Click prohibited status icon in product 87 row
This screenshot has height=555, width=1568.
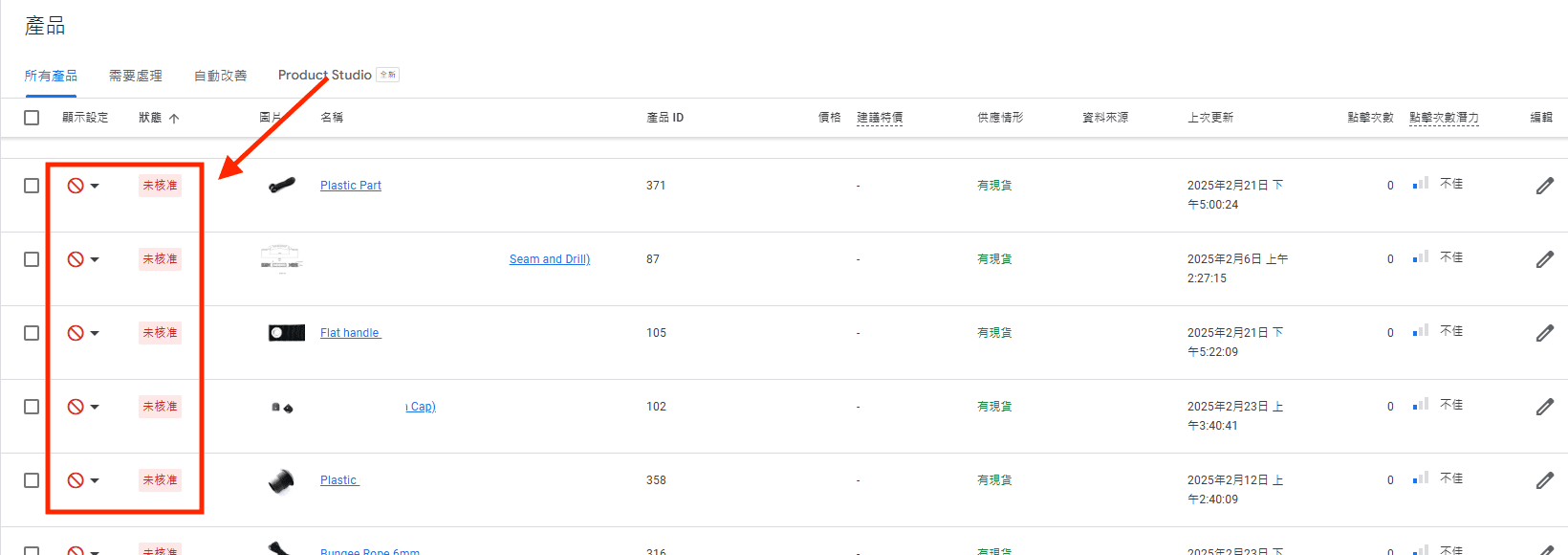coord(76,259)
